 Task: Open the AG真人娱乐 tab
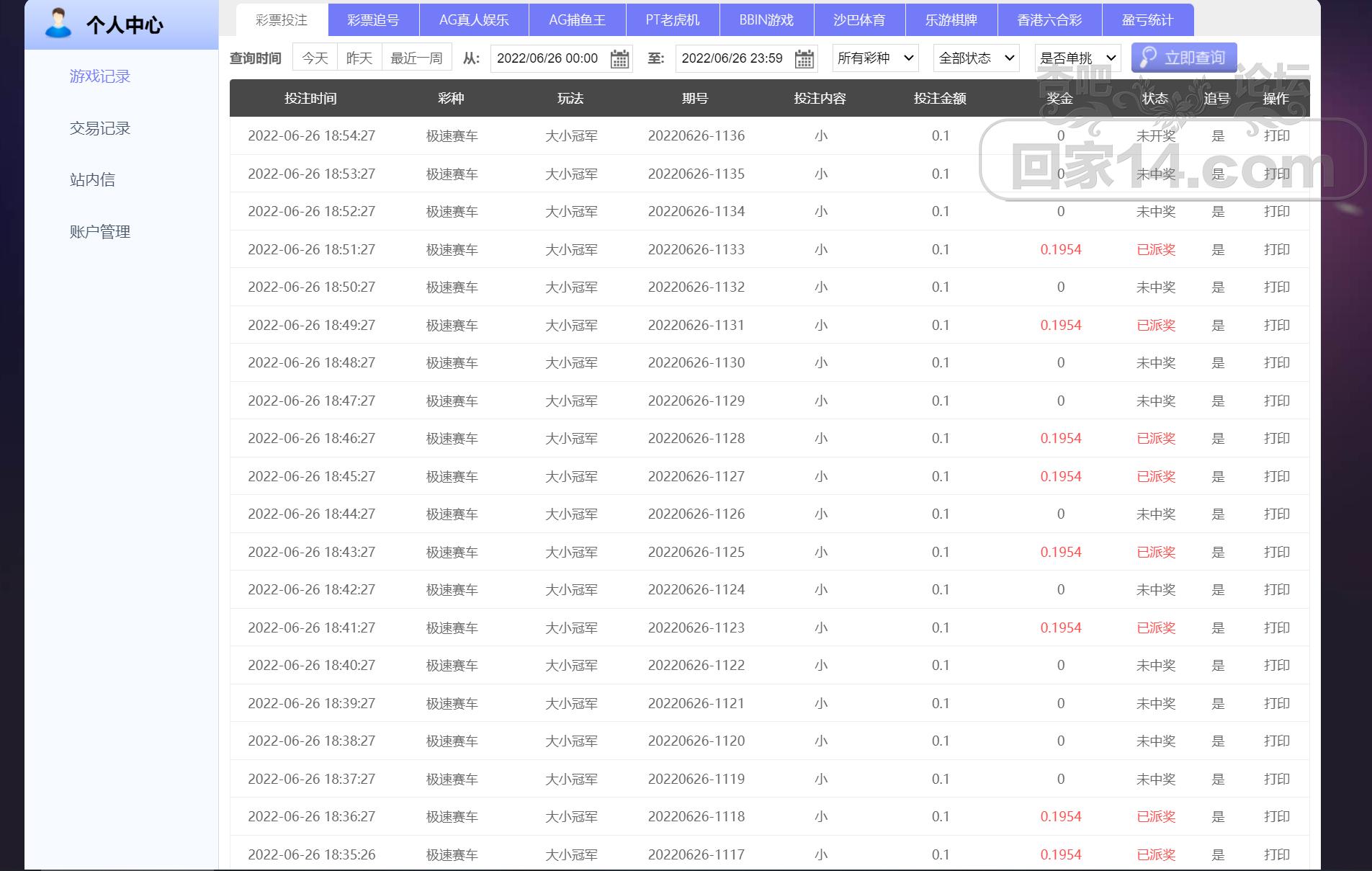coord(474,20)
